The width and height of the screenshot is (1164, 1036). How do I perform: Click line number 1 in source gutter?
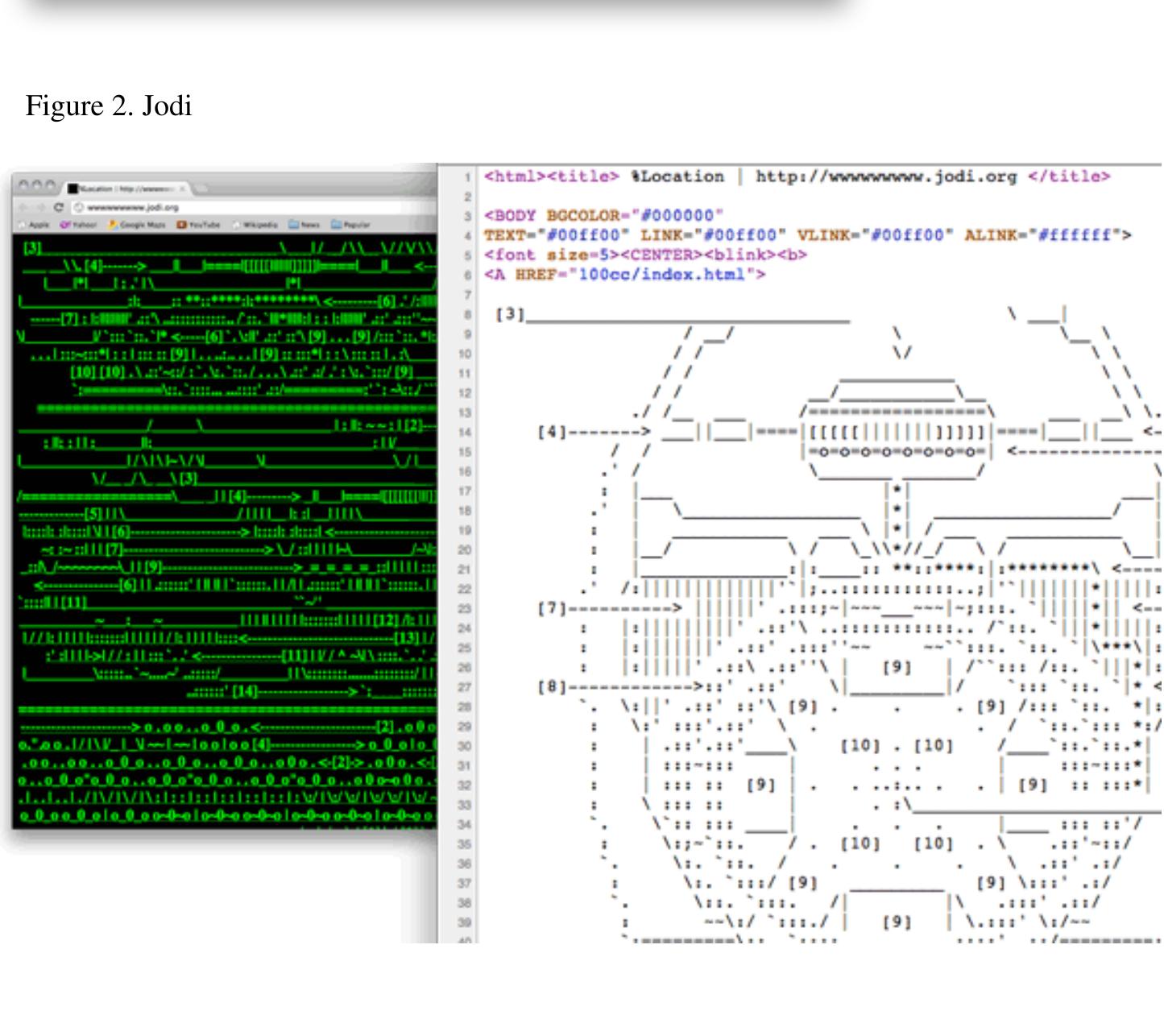[467, 177]
